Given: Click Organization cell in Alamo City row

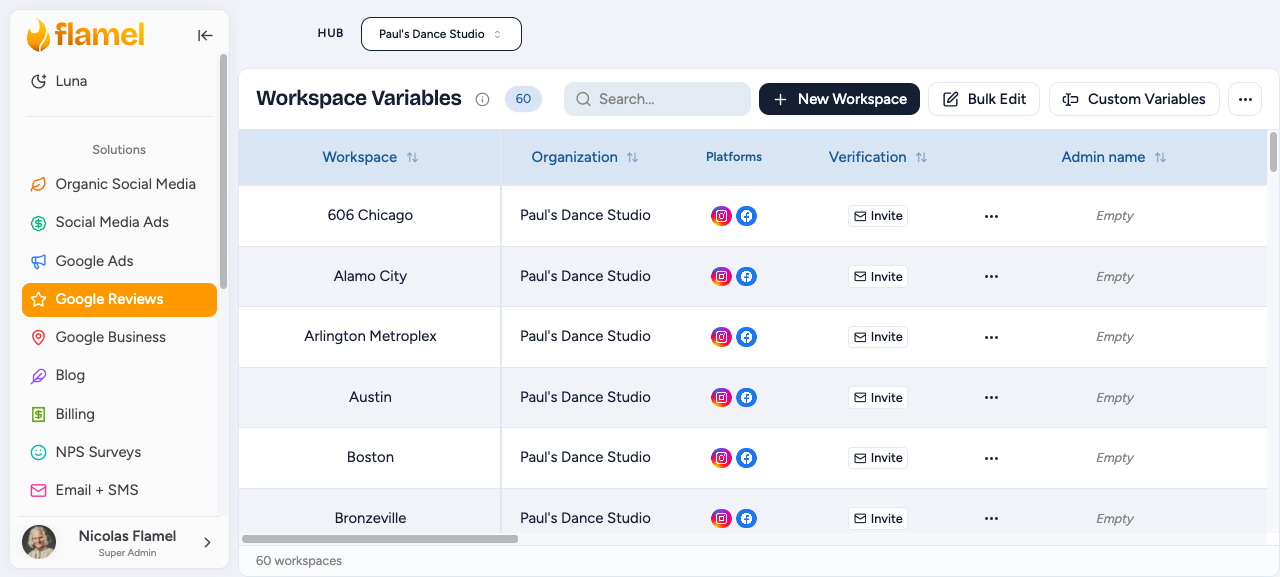Looking at the screenshot, I should coord(585,276).
